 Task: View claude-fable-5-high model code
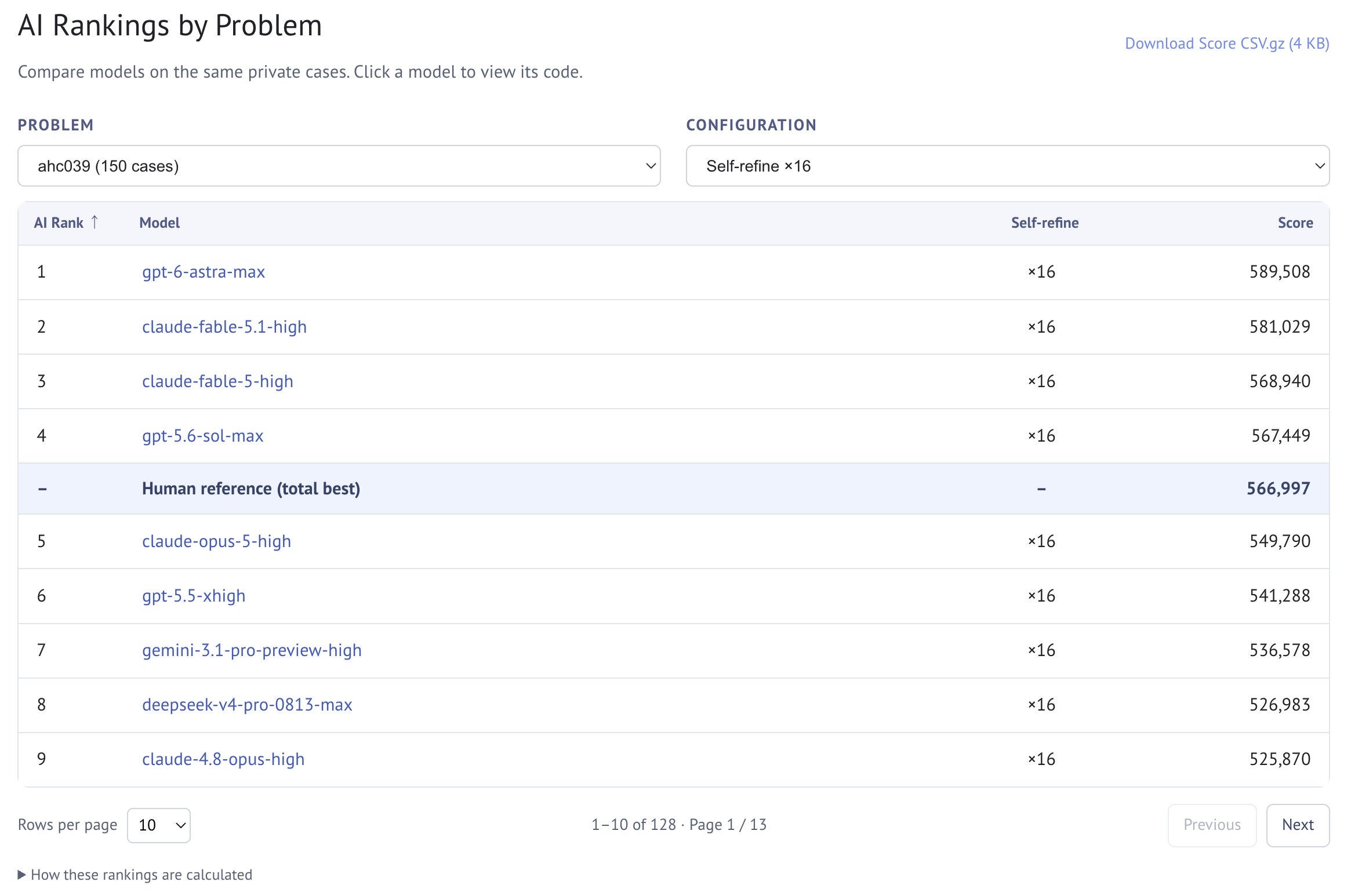pos(217,381)
